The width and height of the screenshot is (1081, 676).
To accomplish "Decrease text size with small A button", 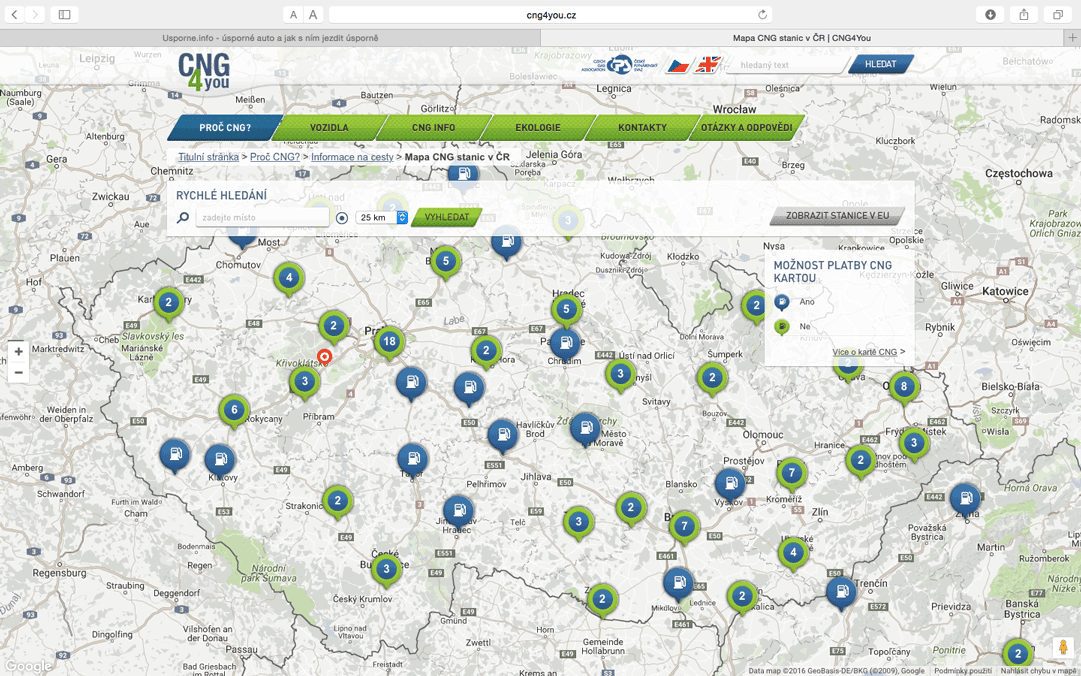I will 294,14.
